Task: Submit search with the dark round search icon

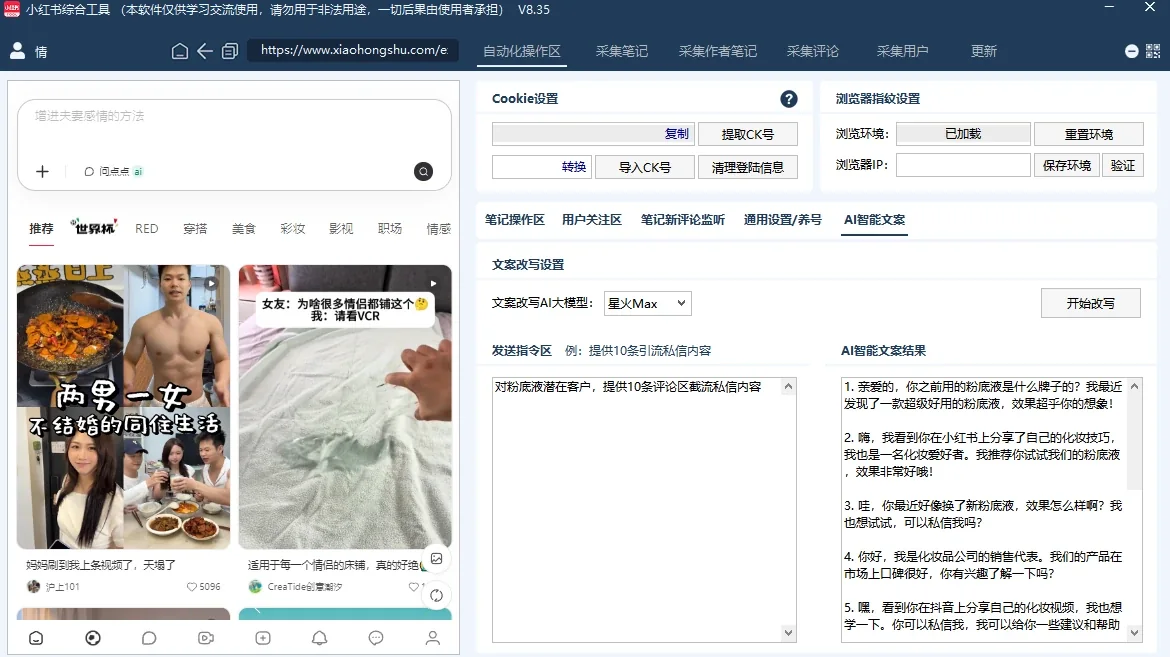Action: (x=423, y=172)
